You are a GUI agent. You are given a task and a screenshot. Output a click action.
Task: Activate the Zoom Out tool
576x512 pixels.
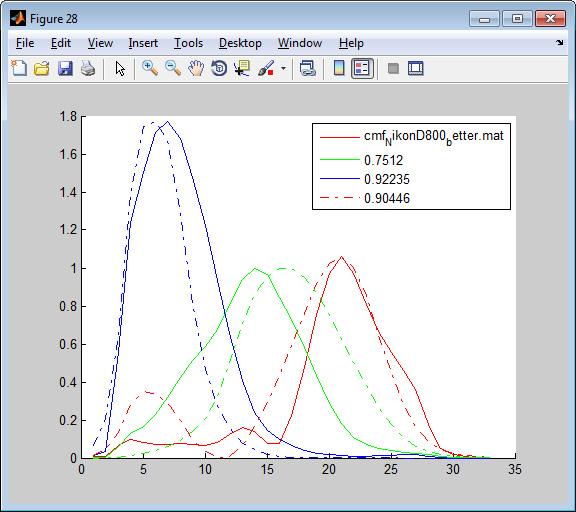click(172, 68)
